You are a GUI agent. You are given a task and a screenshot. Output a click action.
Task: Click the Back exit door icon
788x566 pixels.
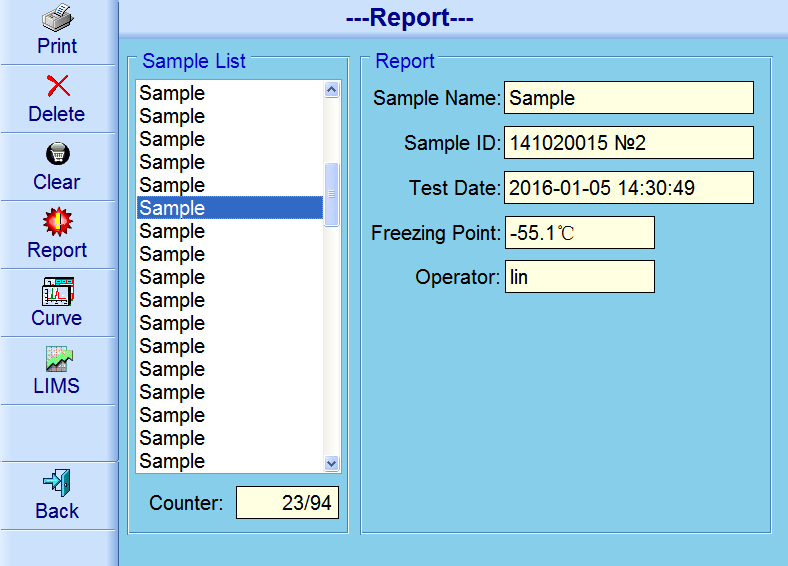[57, 483]
